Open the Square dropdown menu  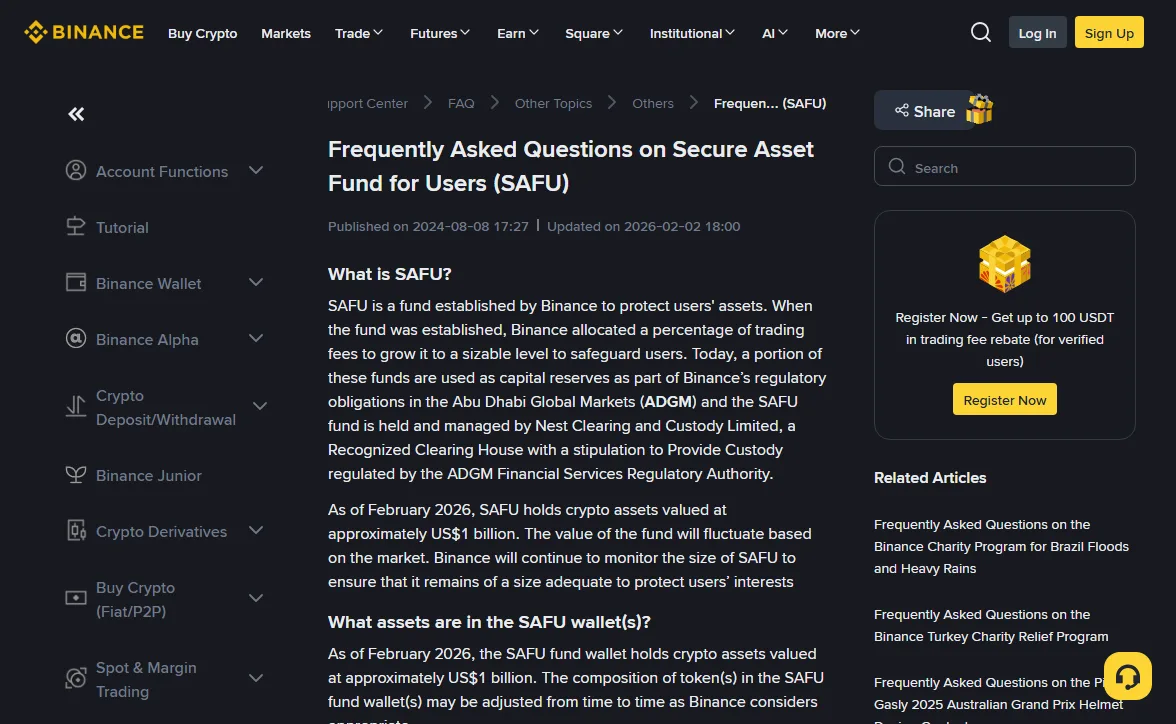[x=593, y=33]
